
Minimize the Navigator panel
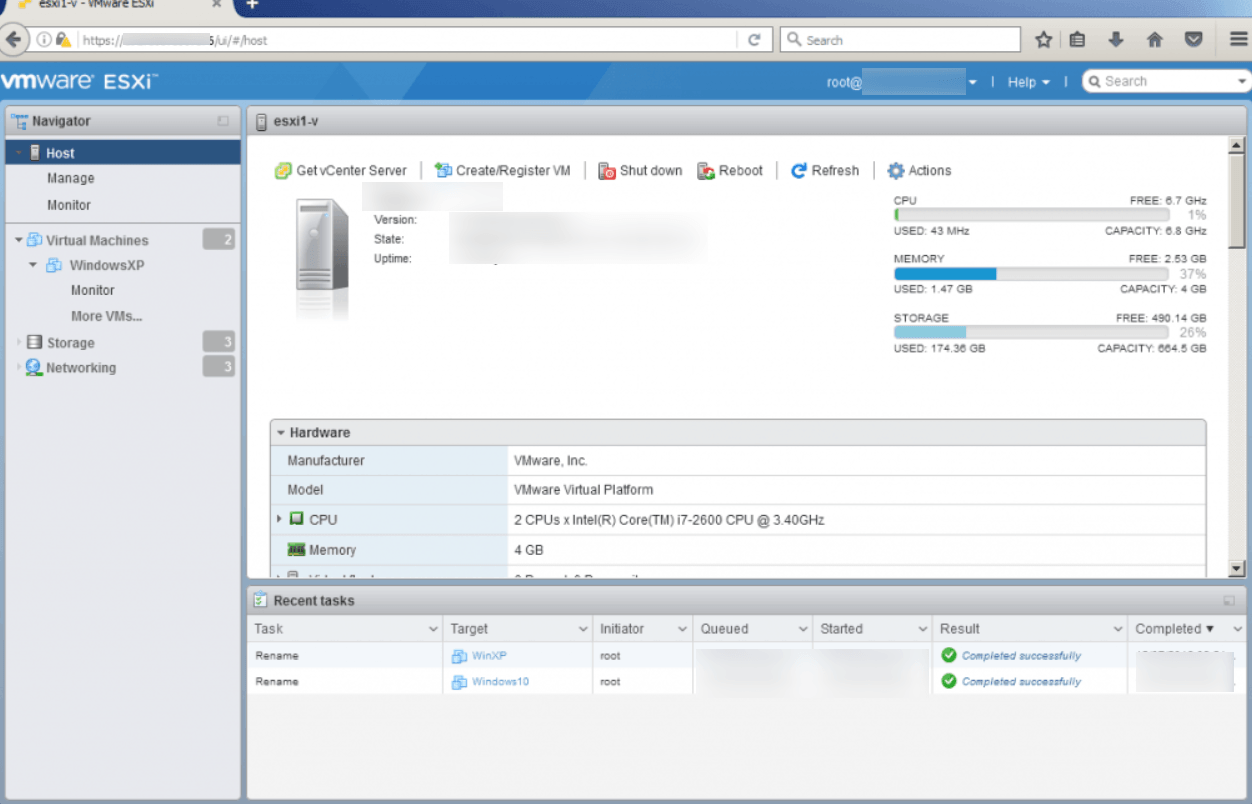[223, 121]
